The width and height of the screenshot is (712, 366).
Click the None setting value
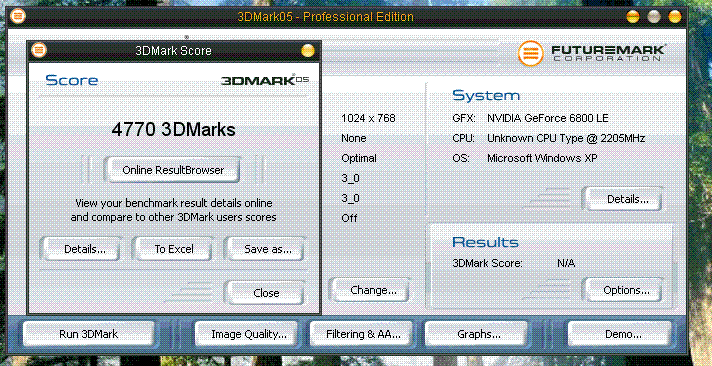(x=354, y=138)
